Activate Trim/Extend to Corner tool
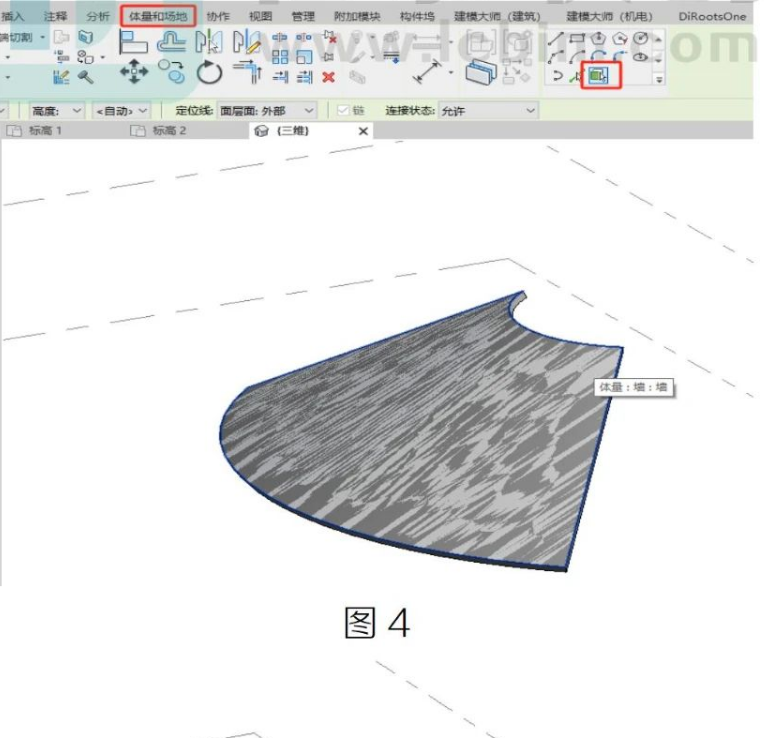Viewport: 769px width, 738px height. pos(248,72)
